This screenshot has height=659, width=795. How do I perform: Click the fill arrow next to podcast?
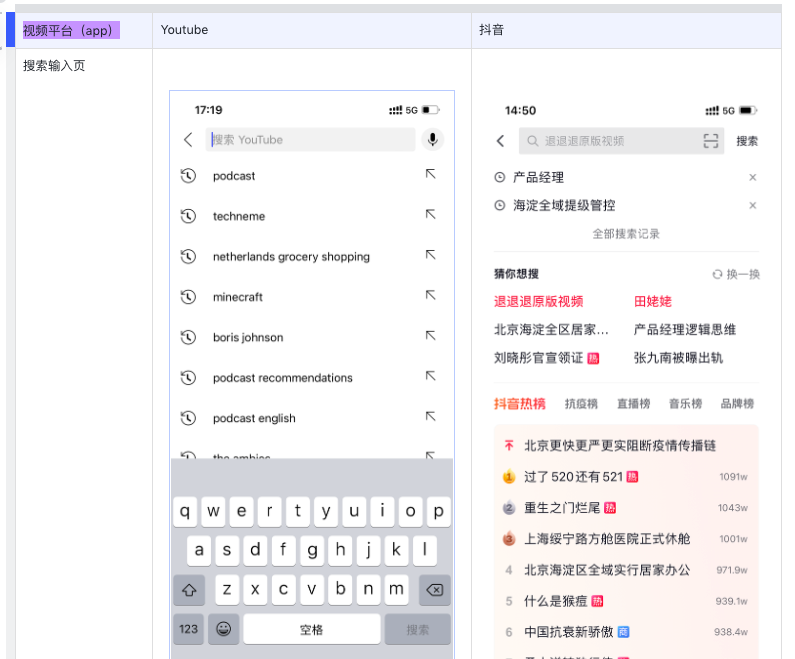430,175
